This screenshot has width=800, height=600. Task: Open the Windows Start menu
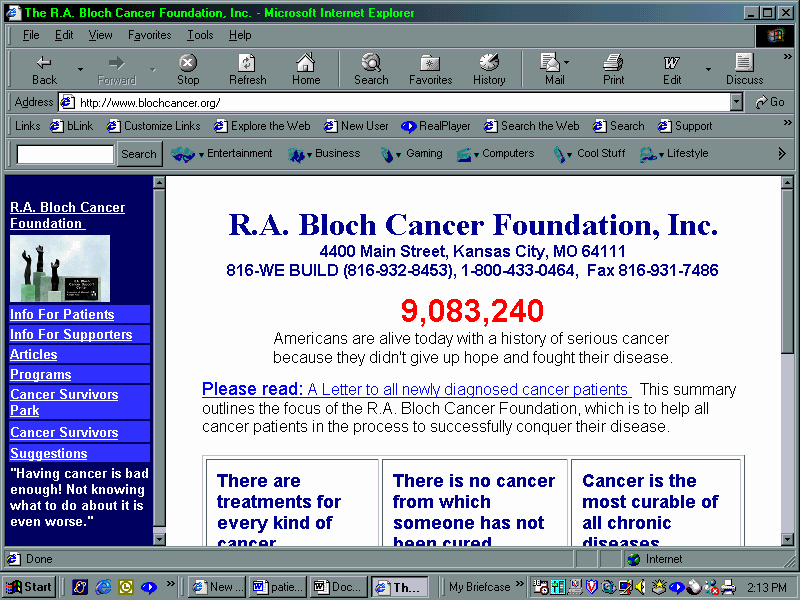29,587
